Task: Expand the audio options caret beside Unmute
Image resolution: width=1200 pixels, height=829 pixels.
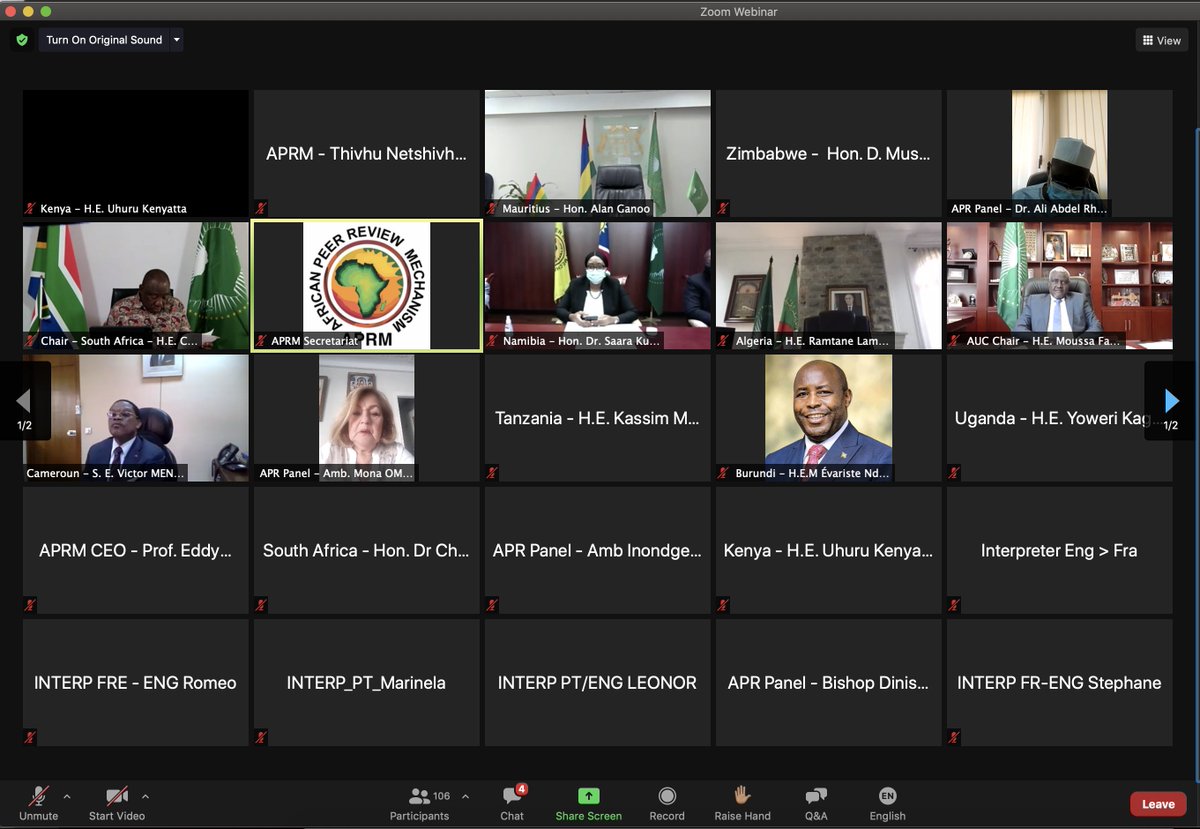Action: click(x=67, y=796)
